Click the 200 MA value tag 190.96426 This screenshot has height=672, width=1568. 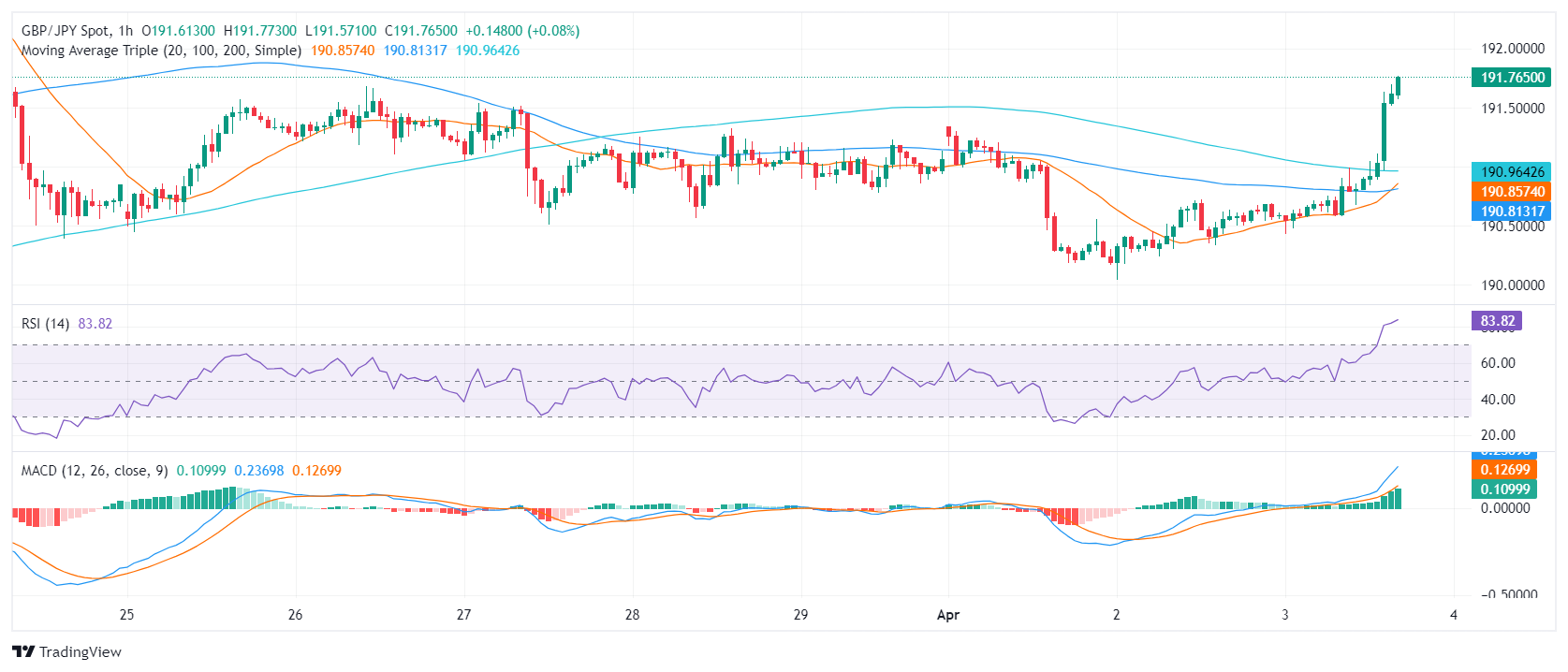(x=1512, y=172)
